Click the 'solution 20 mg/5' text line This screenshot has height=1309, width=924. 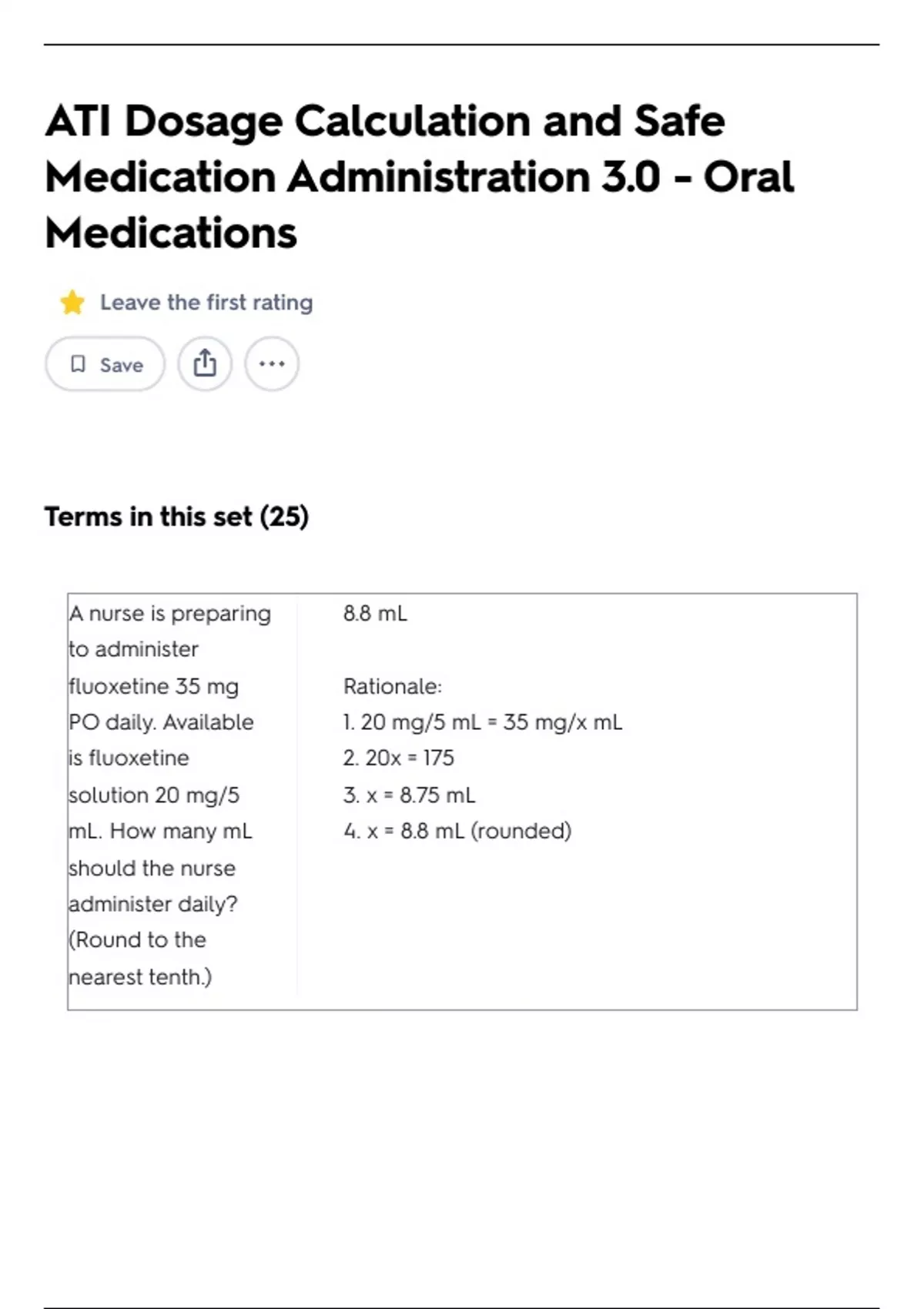tap(154, 795)
